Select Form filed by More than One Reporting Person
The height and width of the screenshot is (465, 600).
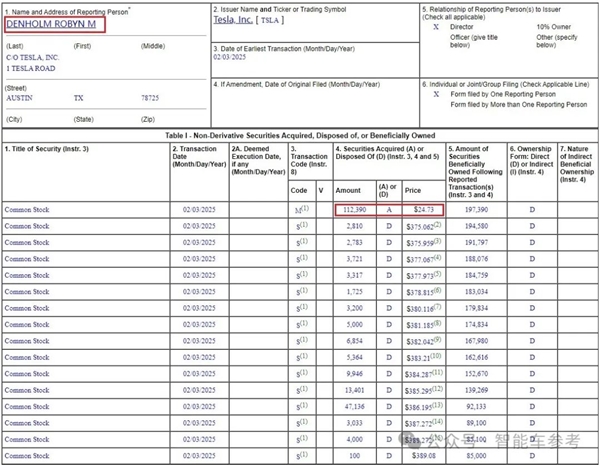click(518, 104)
